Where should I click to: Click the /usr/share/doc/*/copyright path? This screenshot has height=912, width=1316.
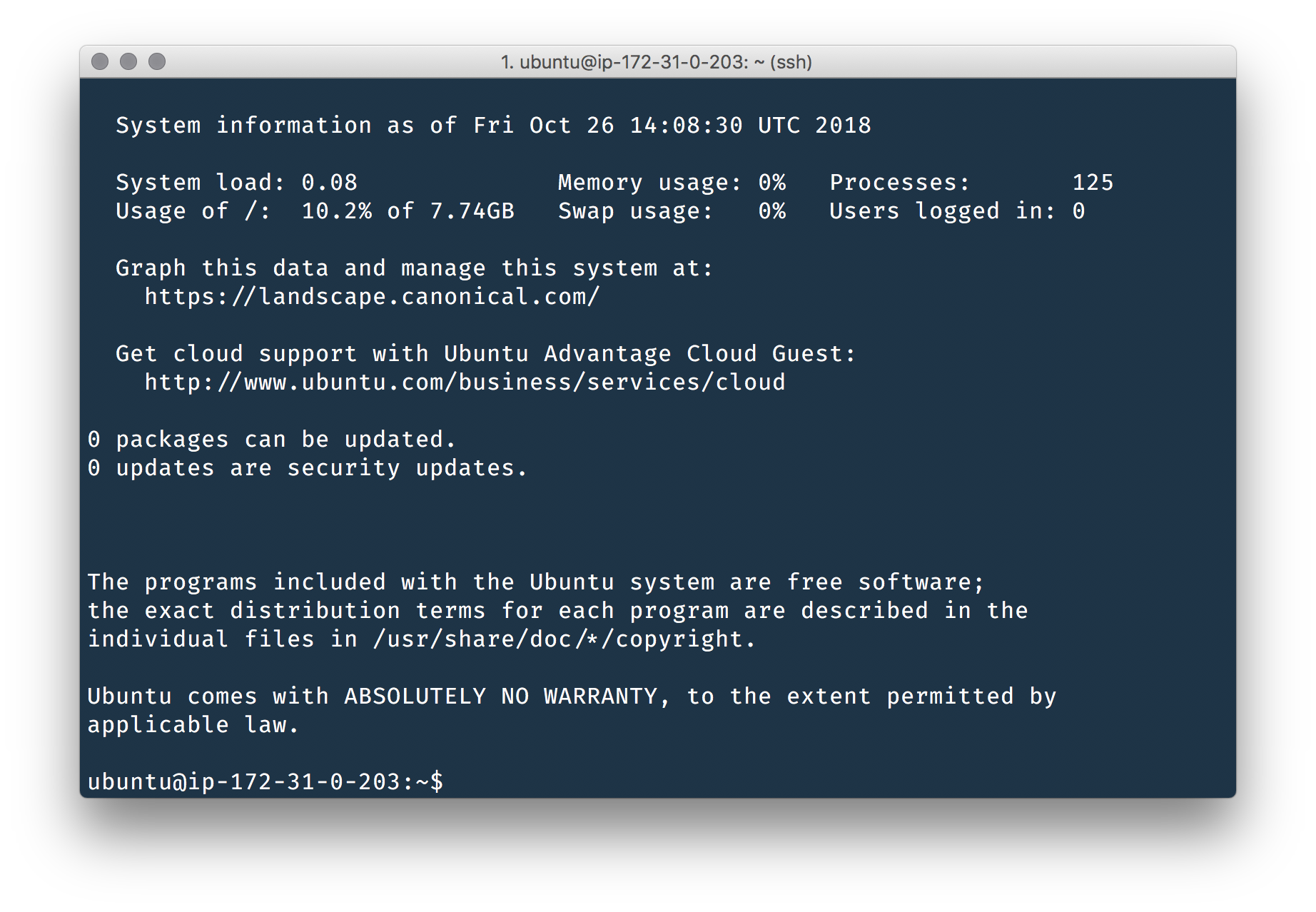tap(564, 639)
